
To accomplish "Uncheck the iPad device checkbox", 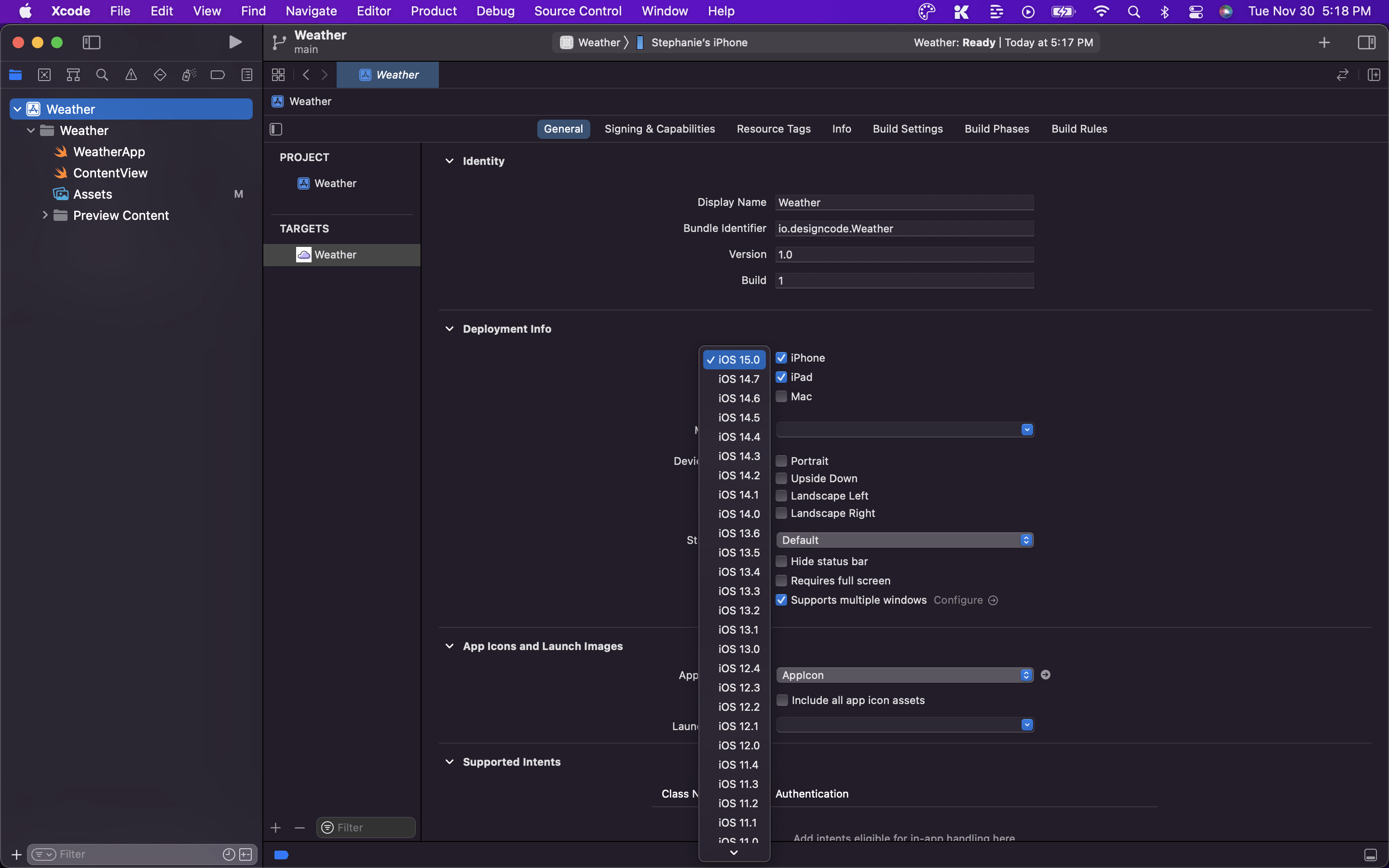I will coord(781,377).
